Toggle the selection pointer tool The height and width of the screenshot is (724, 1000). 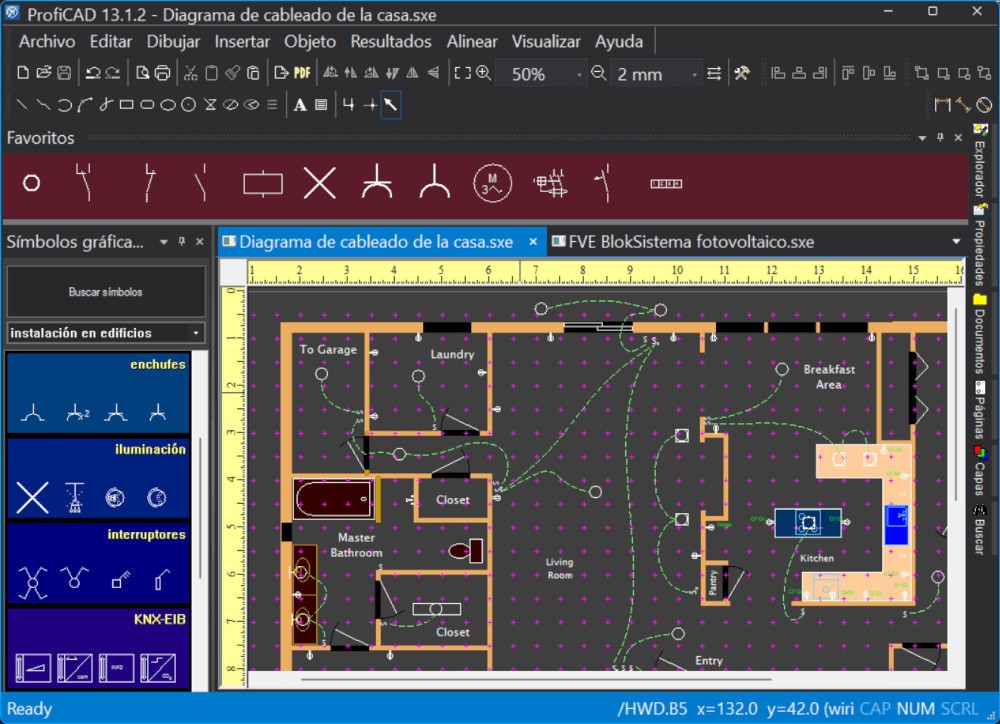click(x=391, y=104)
